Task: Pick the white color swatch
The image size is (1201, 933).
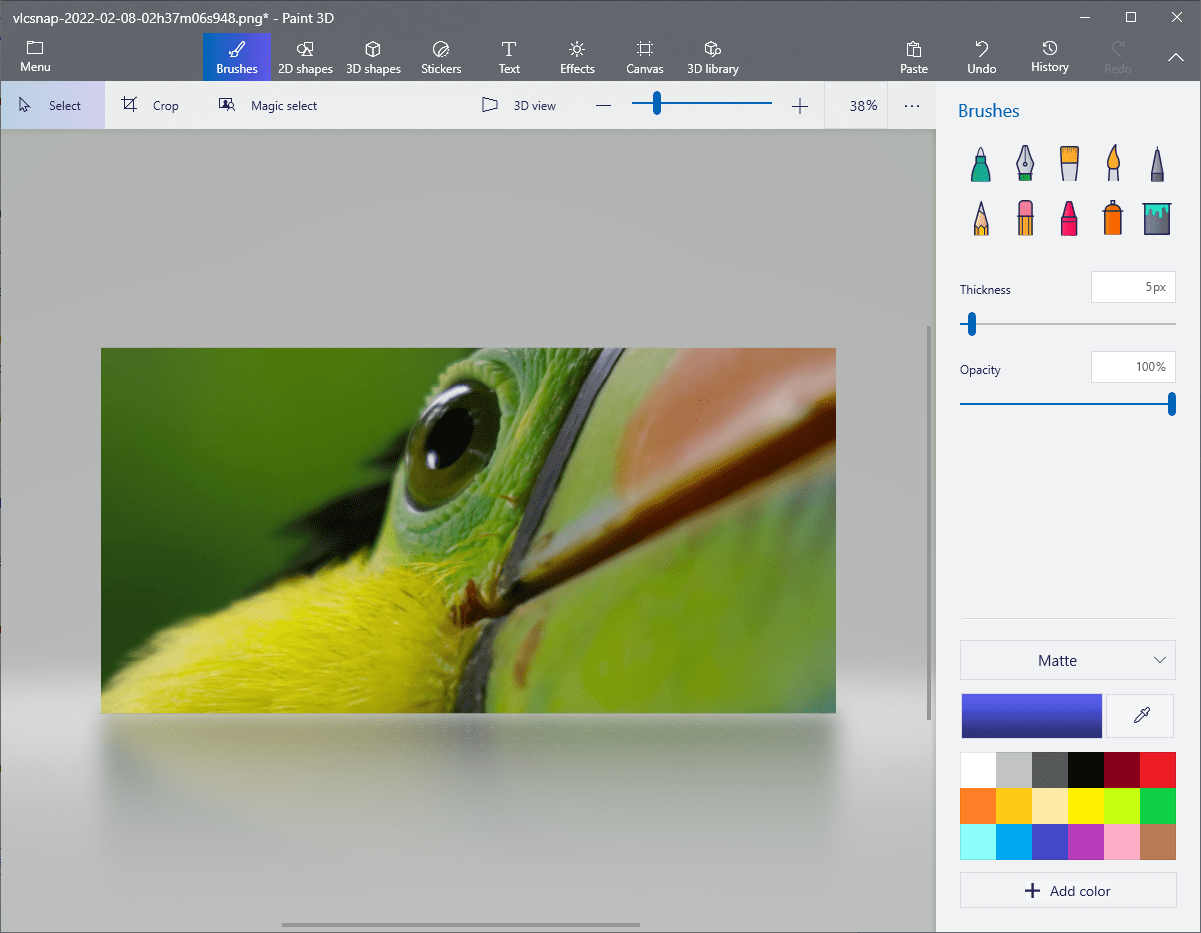Action: [978, 770]
